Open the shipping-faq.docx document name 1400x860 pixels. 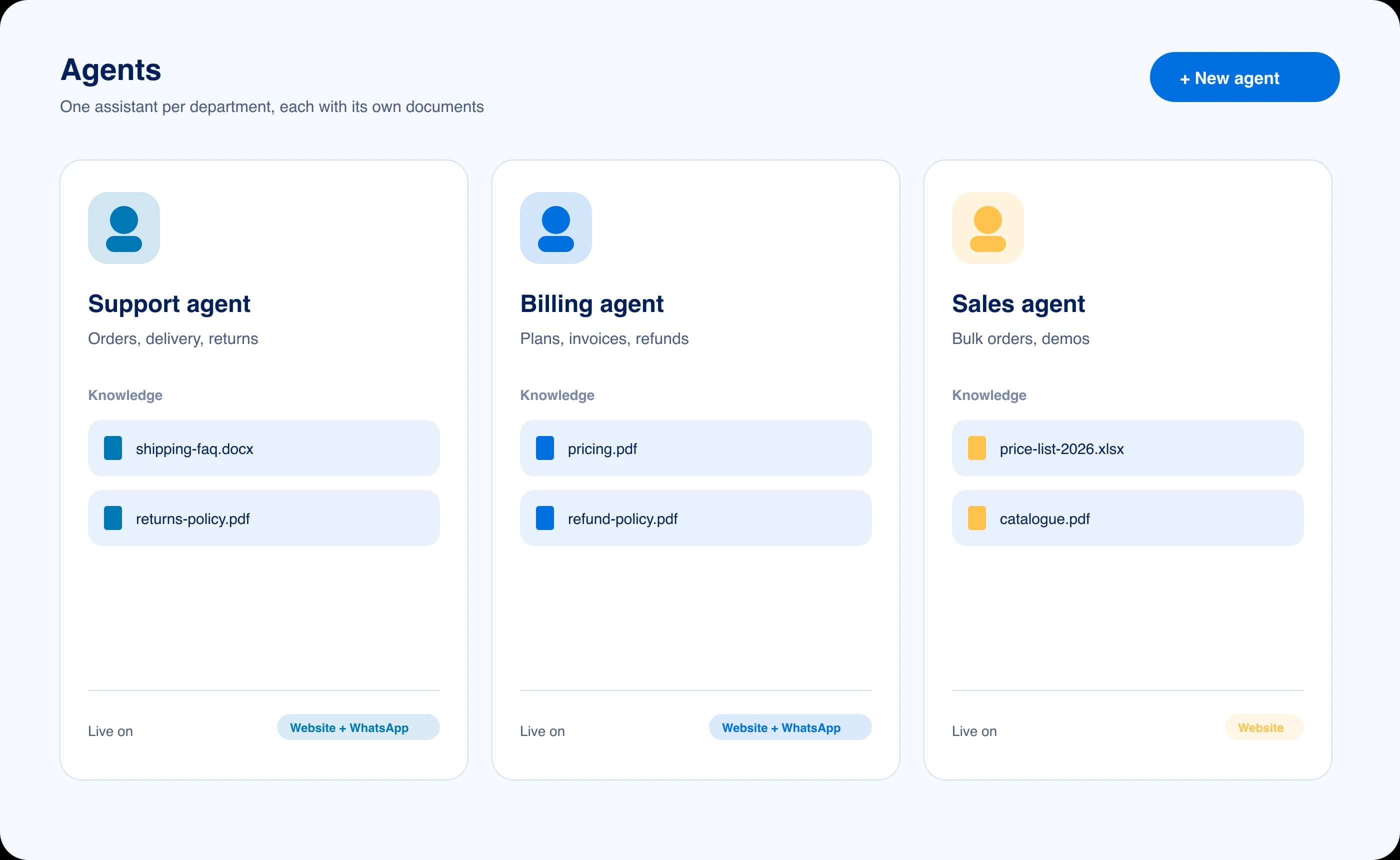click(194, 449)
